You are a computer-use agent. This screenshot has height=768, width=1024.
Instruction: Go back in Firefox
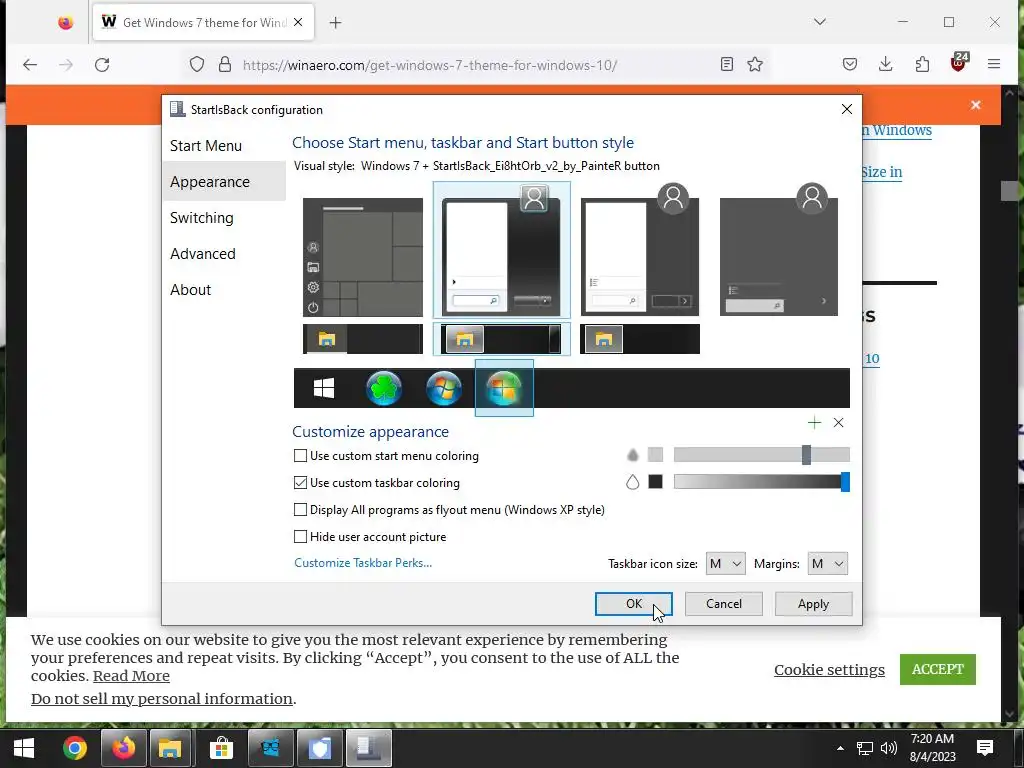pyautogui.click(x=30, y=65)
